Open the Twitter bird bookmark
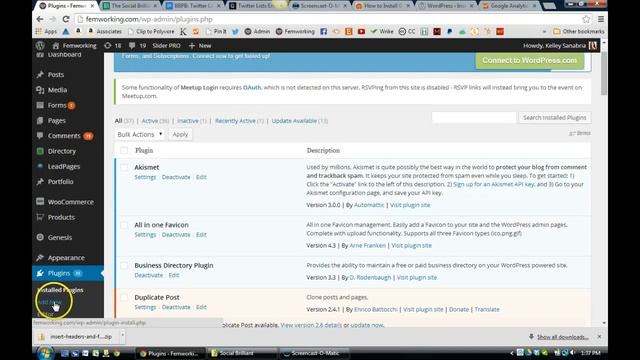Viewport: 640px width, 360px height. click(235, 31)
